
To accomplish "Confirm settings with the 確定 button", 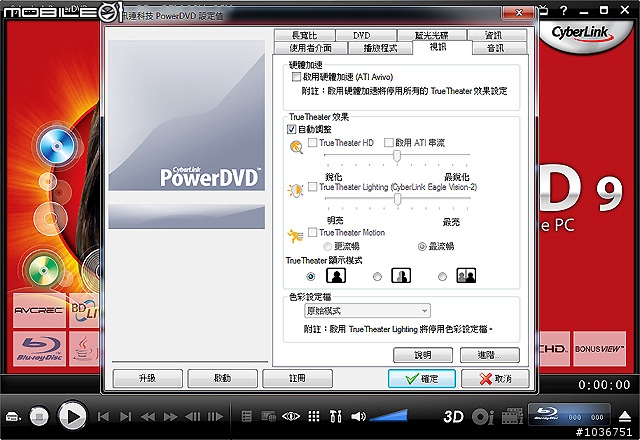I will point(422,379).
